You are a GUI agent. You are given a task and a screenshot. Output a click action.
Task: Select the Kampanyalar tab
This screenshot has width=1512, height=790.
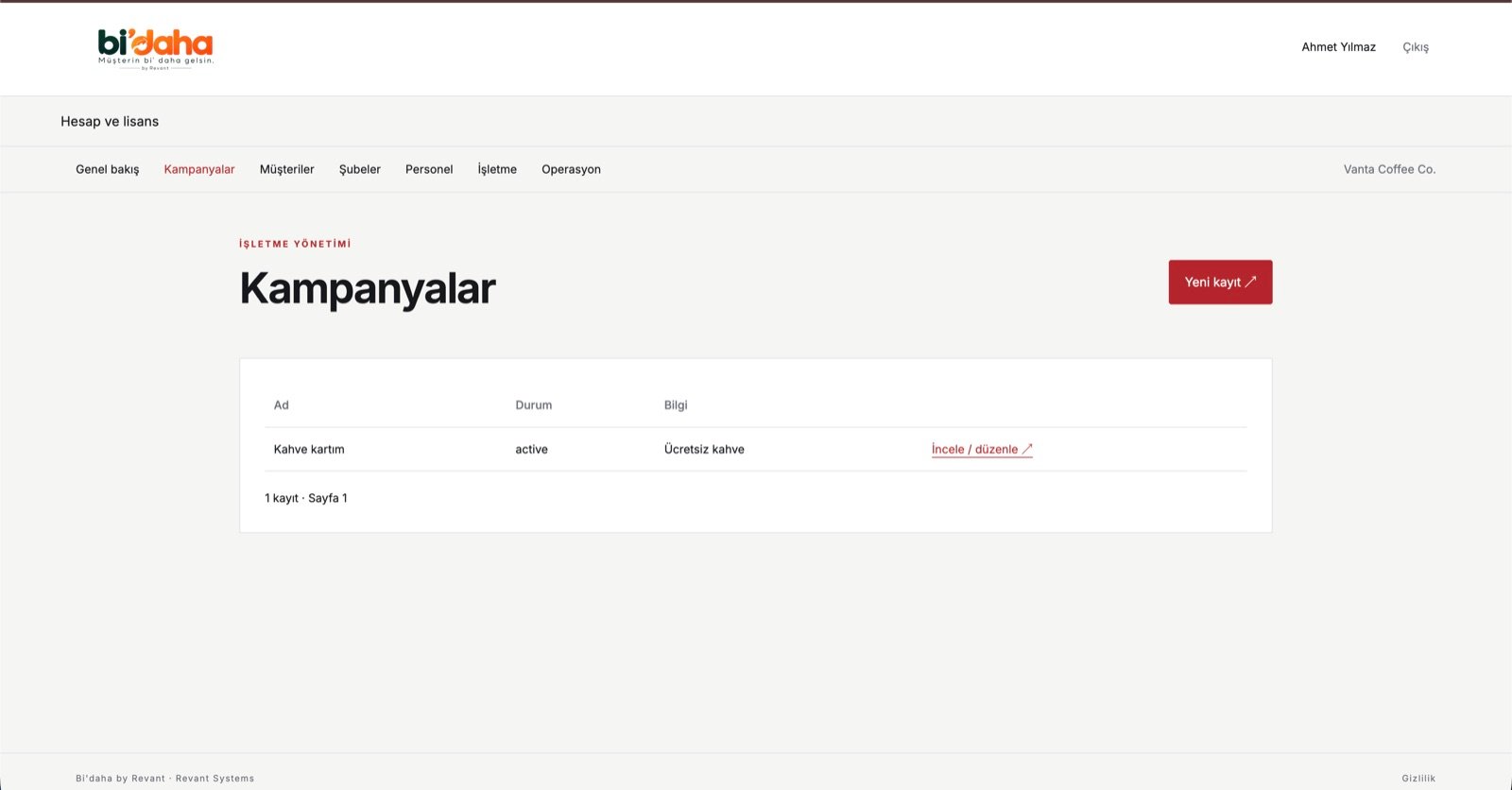point(199,169)
